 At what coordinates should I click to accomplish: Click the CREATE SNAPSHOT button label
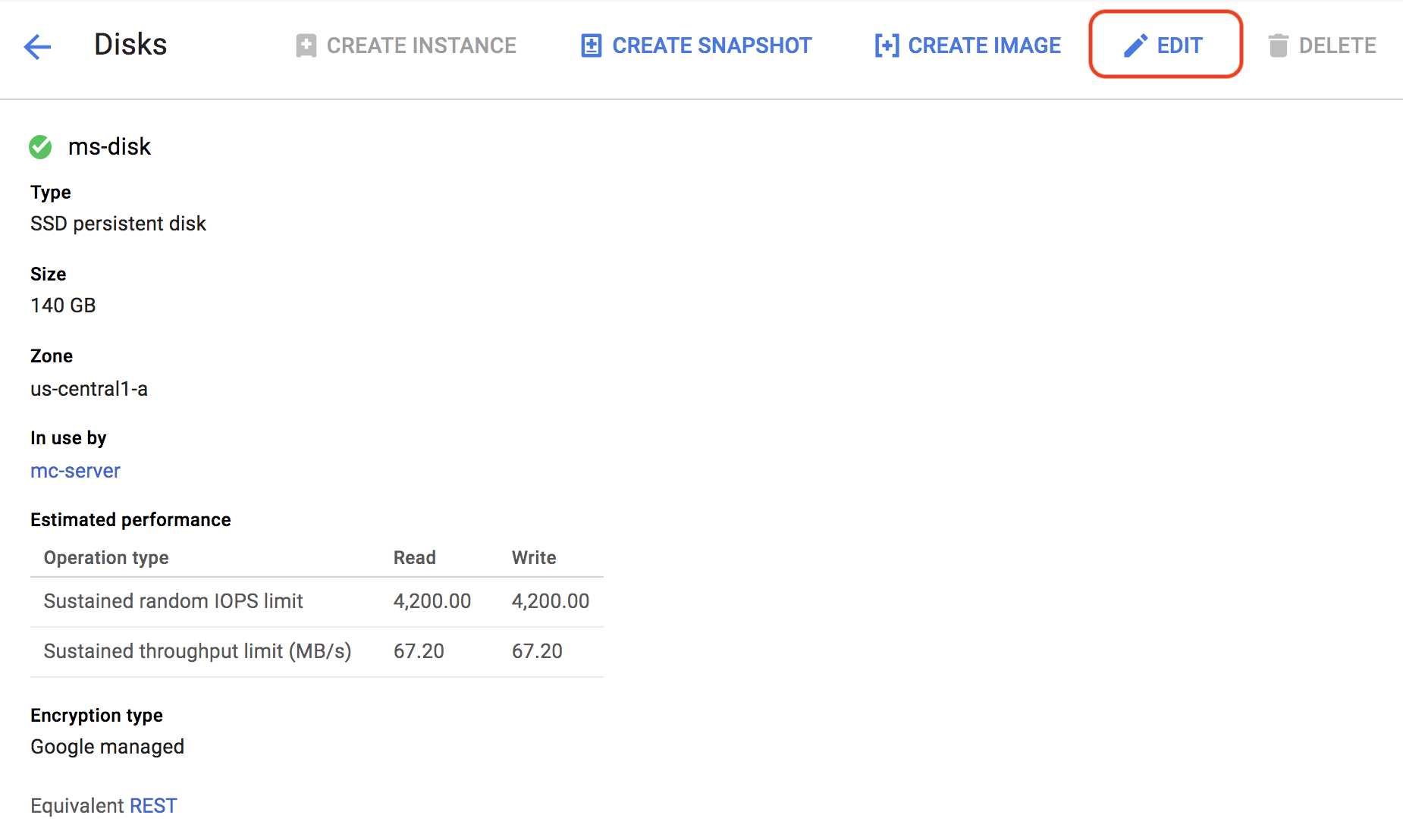coord(711,45)
